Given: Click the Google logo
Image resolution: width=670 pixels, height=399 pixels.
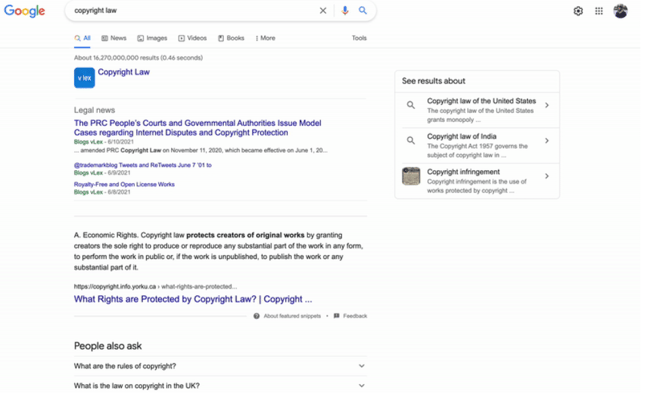Looking at the screenshot, I should click(24, 11).
